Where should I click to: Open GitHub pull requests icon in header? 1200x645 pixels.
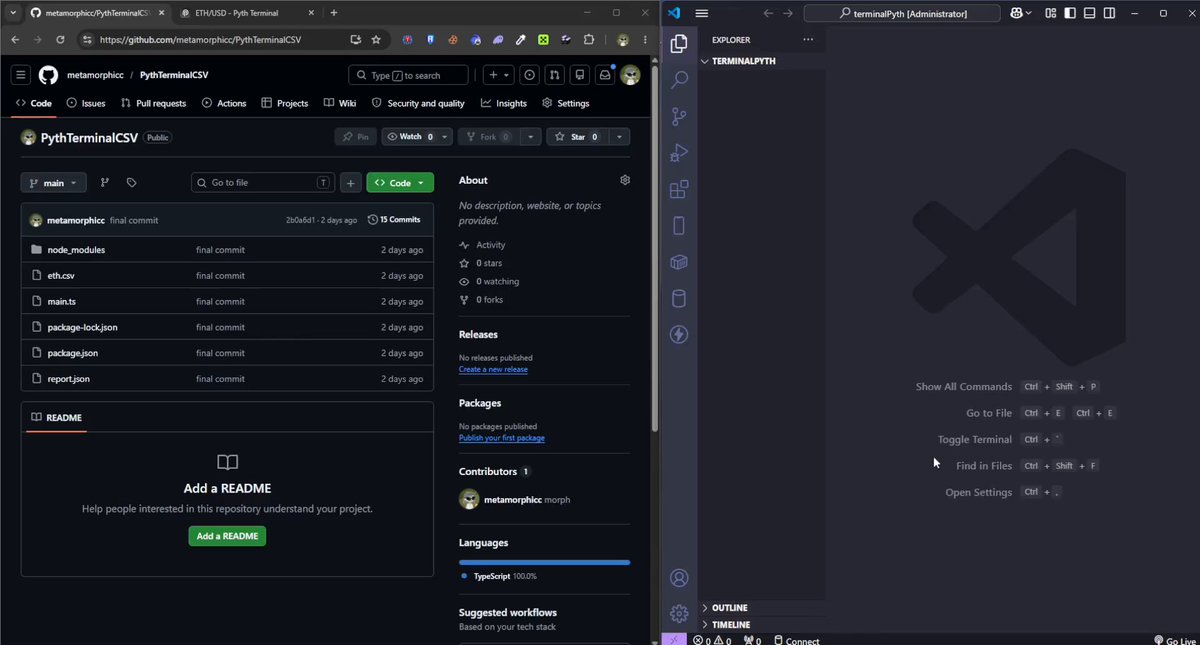(x=554, y=75)
